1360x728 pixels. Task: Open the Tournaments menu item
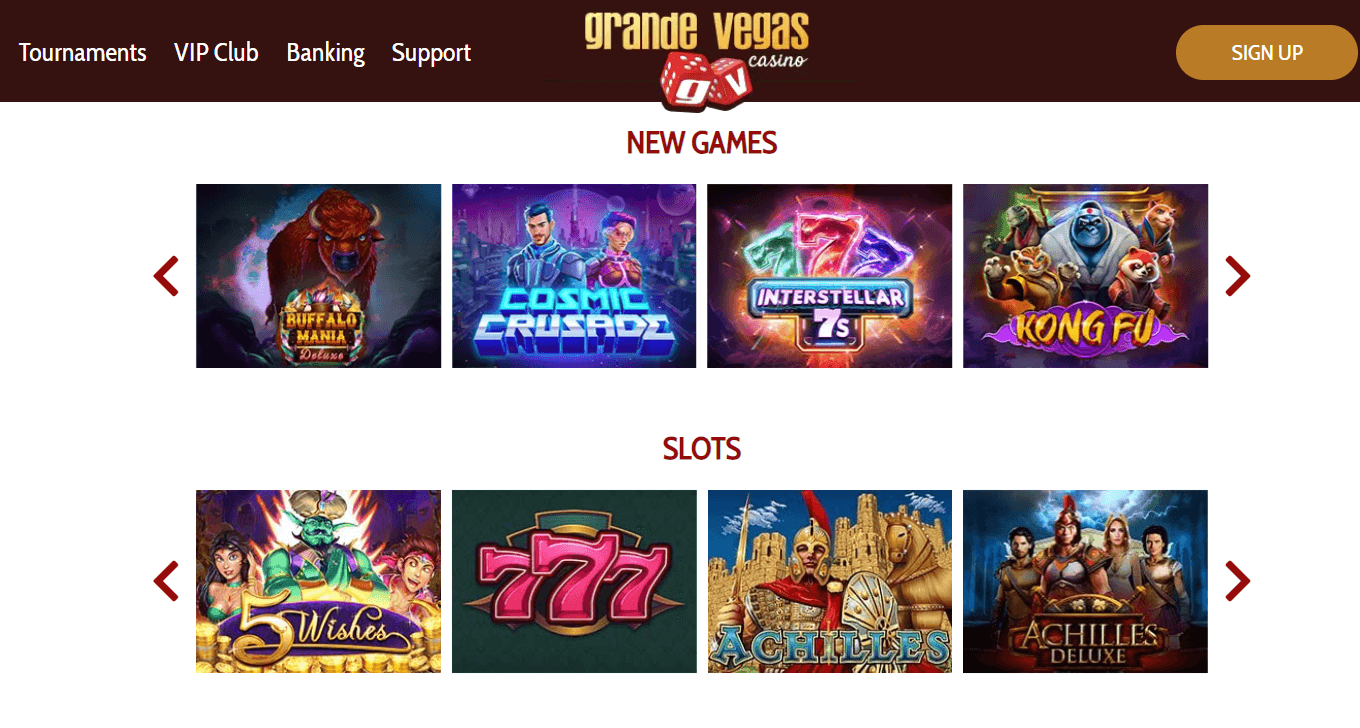click(83, 52)
